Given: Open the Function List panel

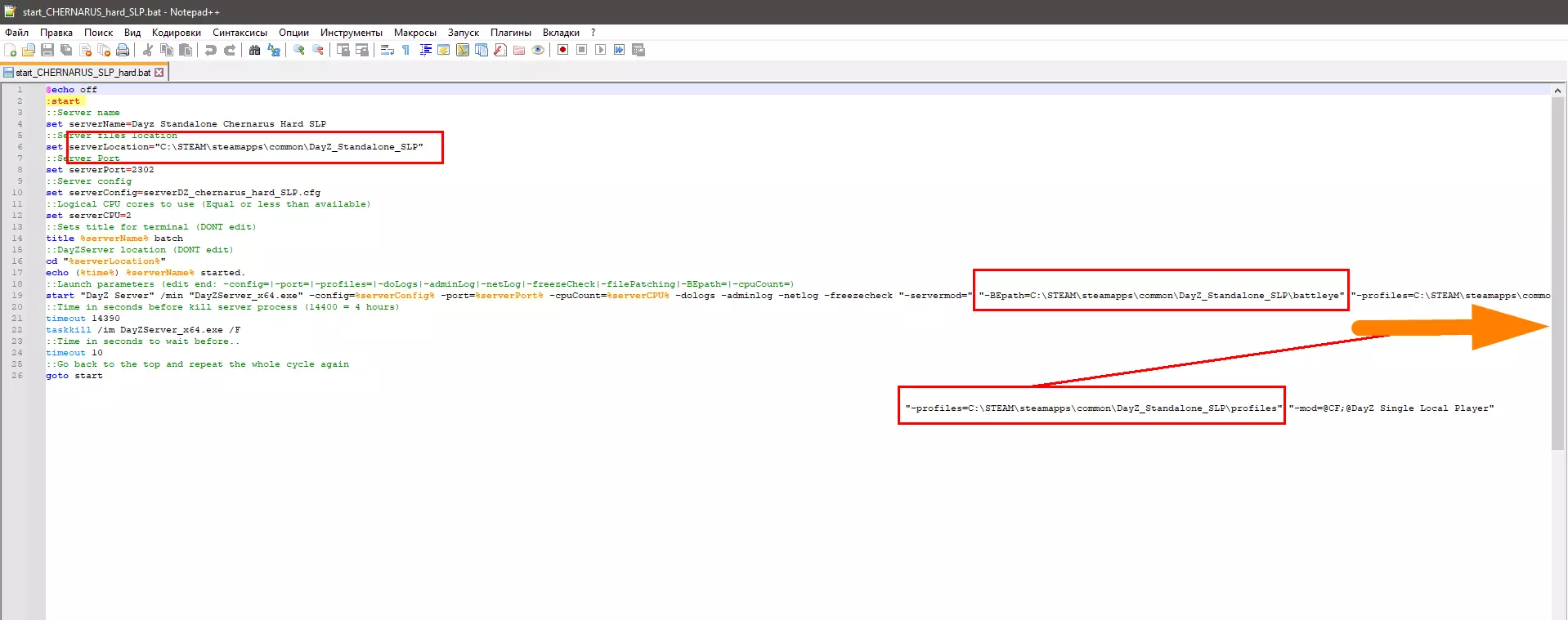Looking at the screenshot, I should coord(500,50).
